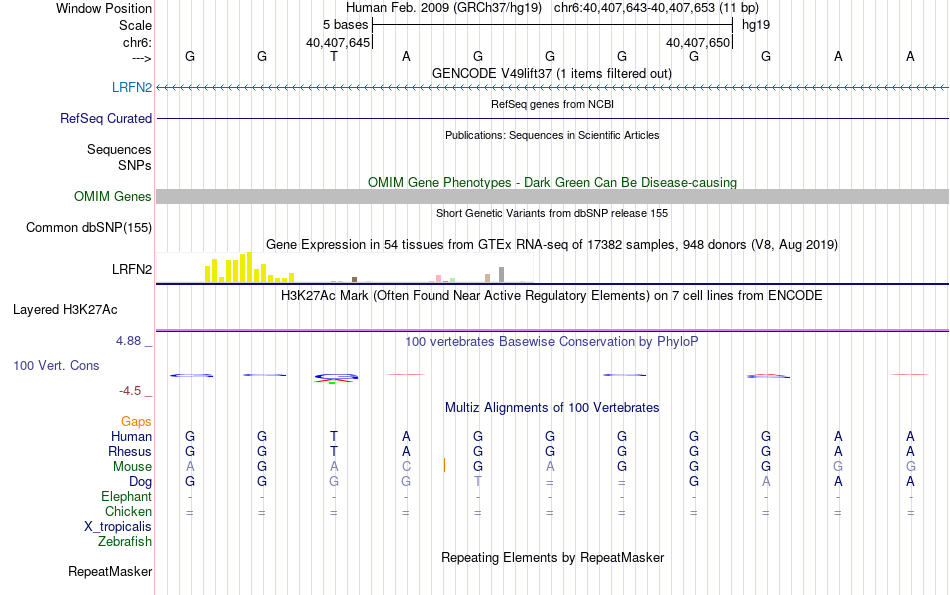Click the tallest yellow GTEx expression bar
Screen dimensions: 950x595
[249, 267]
